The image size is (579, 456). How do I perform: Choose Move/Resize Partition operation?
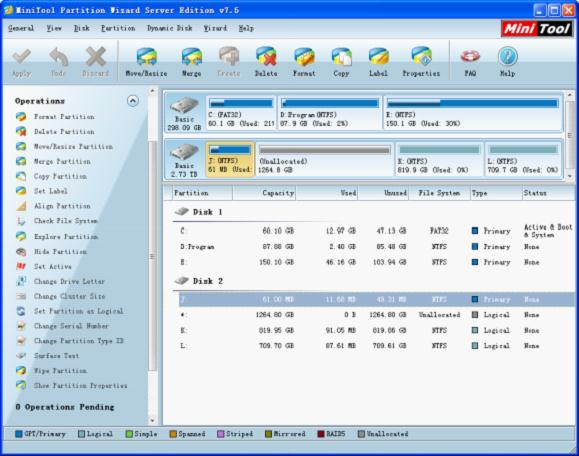73,147
